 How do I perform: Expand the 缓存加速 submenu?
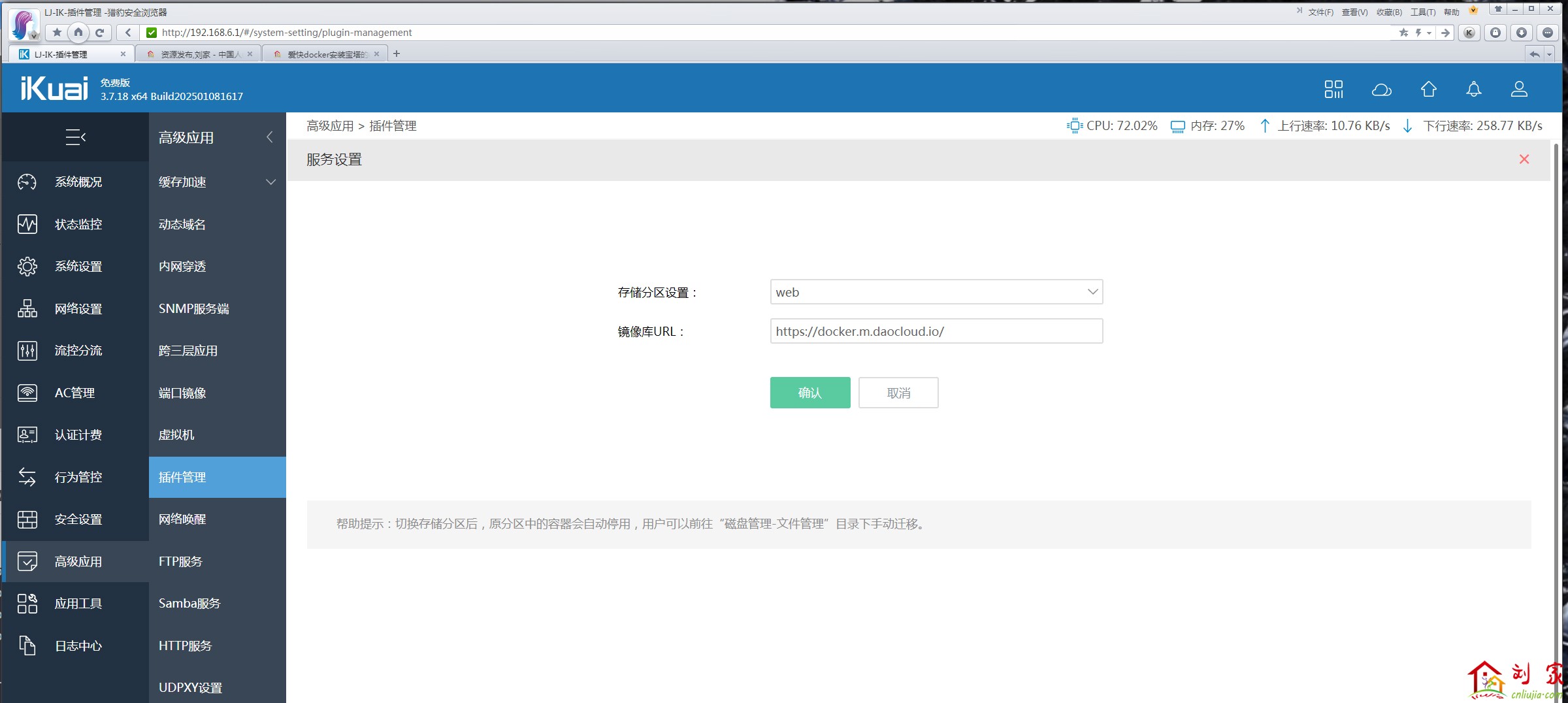[217, 182]
